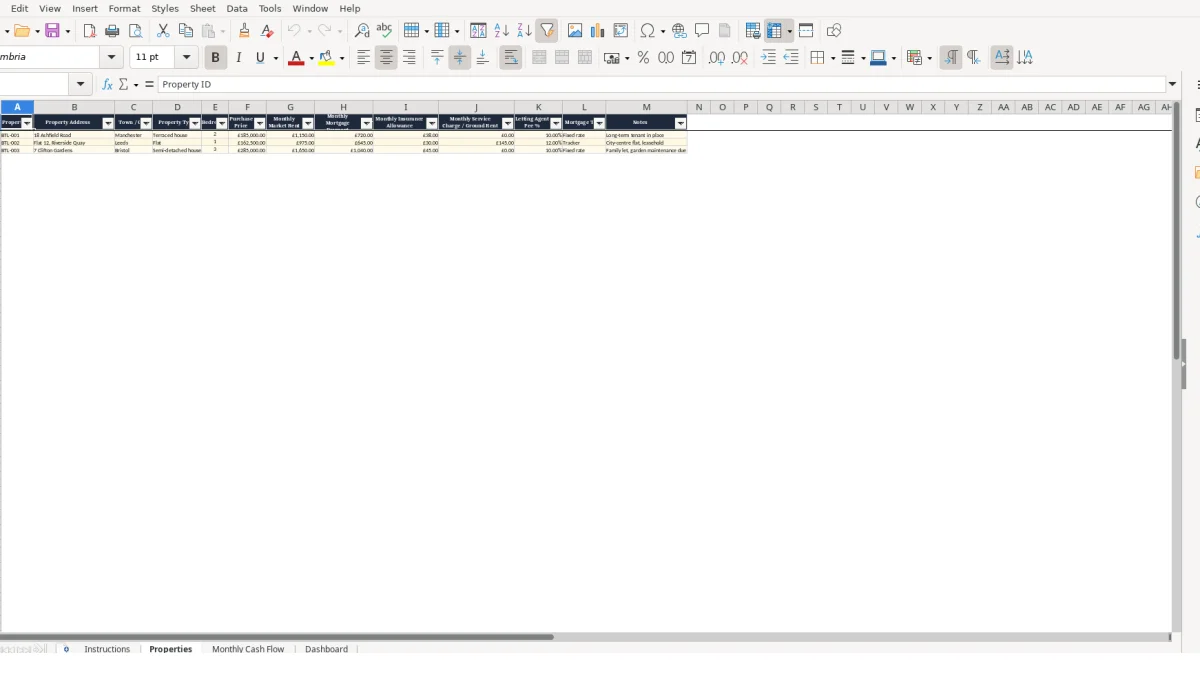Delete a decimal place

(x=739, y=58)
